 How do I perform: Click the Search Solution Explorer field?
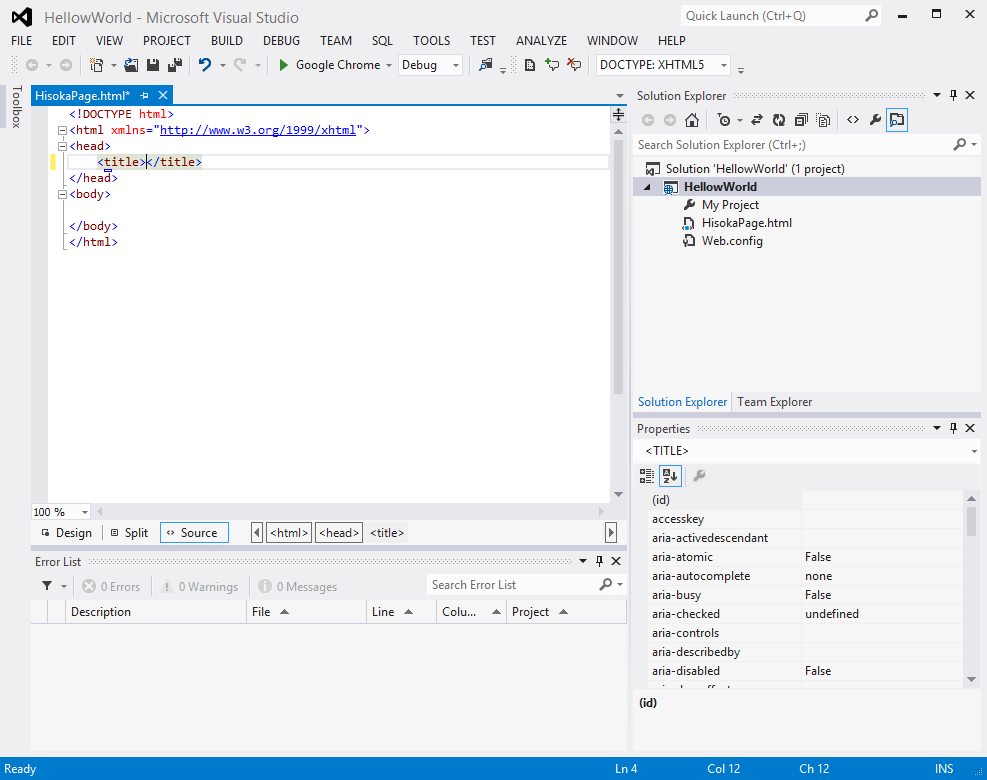coord(807,145)
